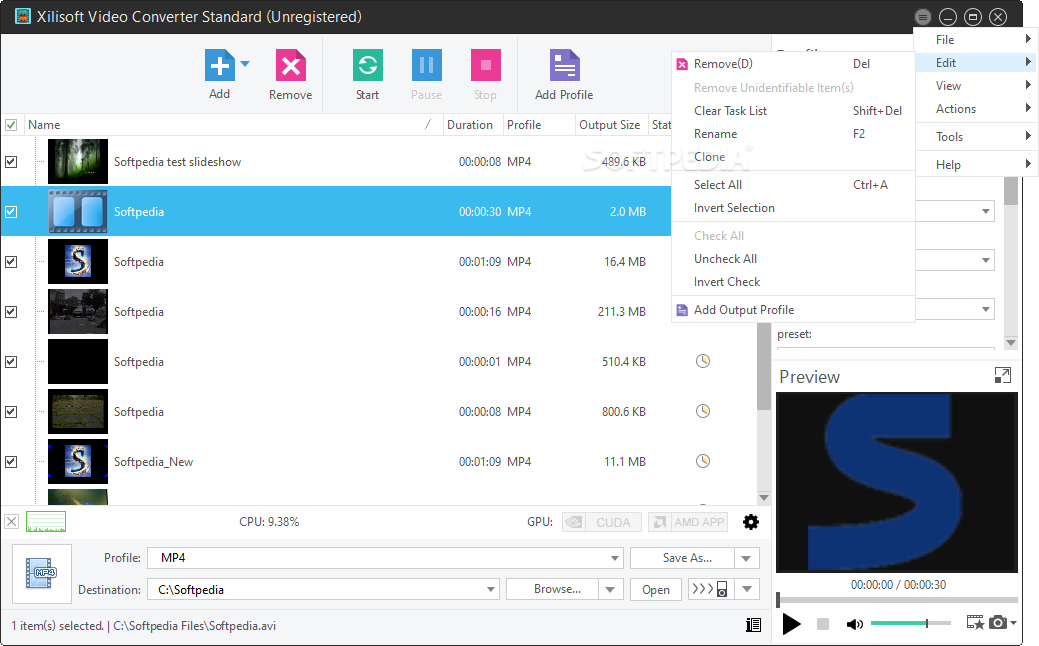The image size is (1039, 646).
Task: Choose Remove(D) in the Edit submenu
Action: pos(793,64)
